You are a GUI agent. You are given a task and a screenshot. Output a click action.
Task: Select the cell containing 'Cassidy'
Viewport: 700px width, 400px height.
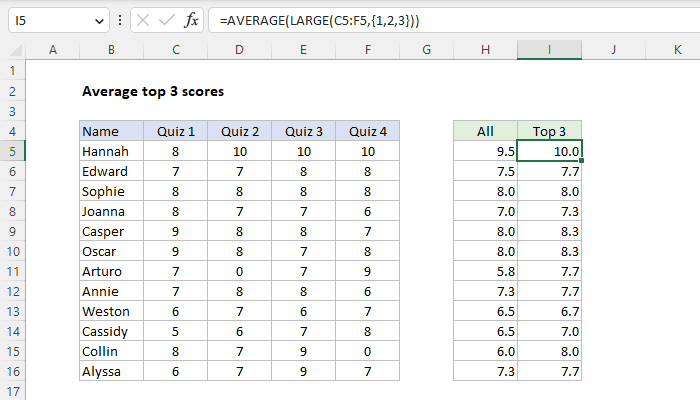tap(112, 331)
